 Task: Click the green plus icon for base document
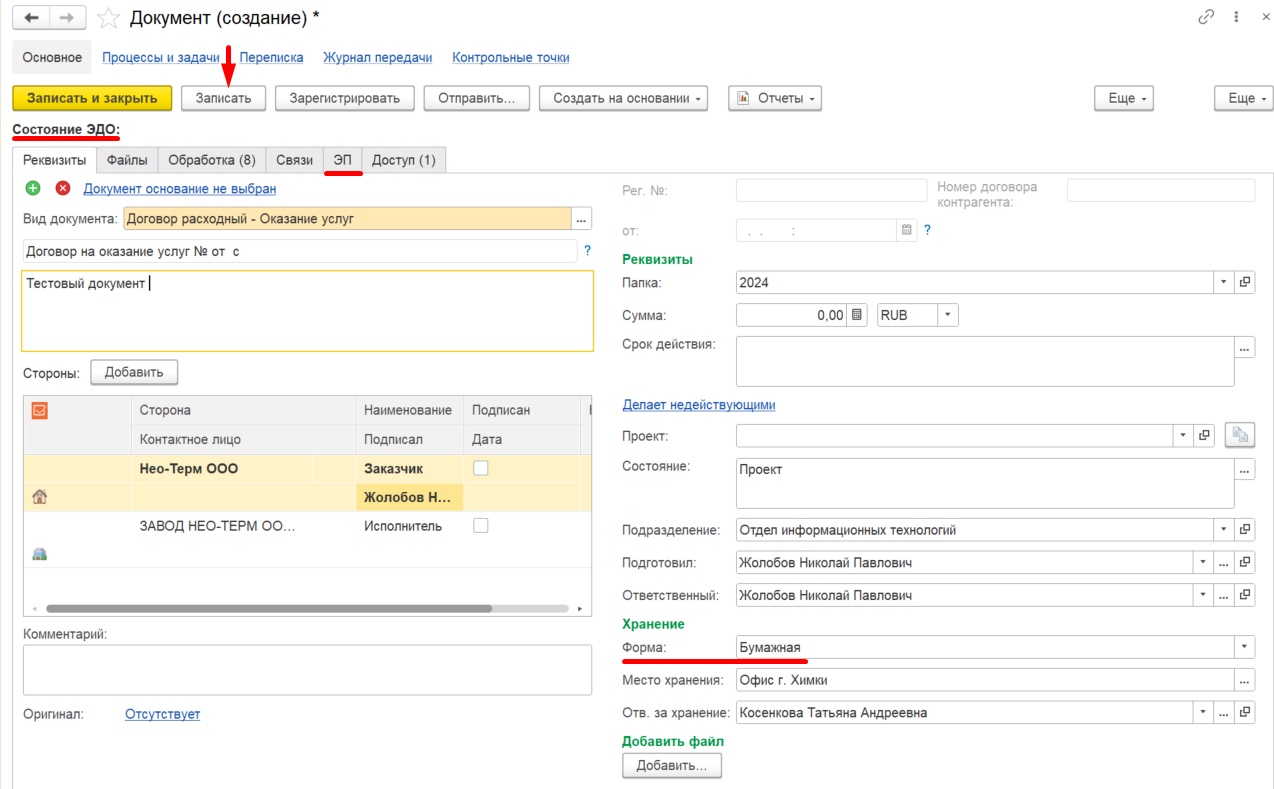pyautogui.click(x=33, y=188)
